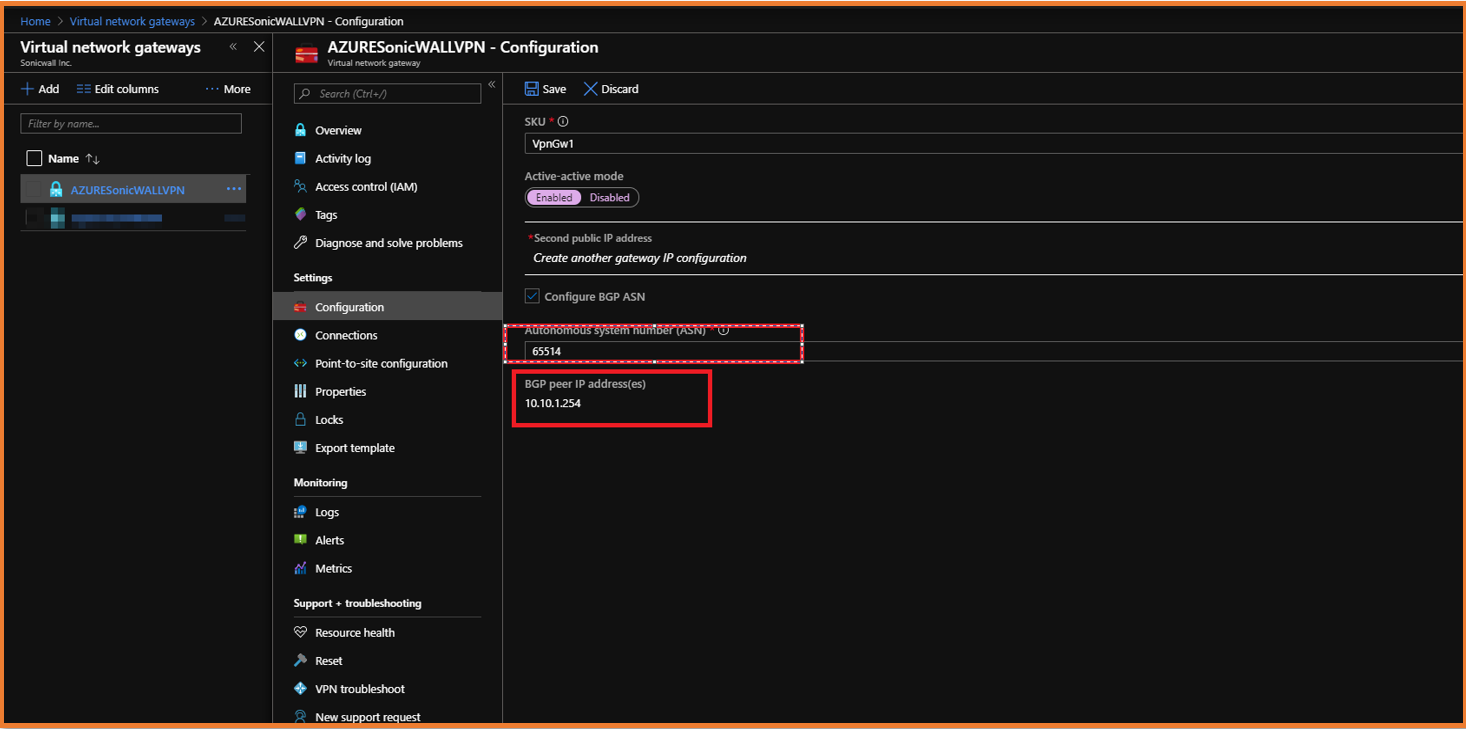Click the AZURESonicWALLVPN gateway lock icon
Viewport: 1466px width, 729px height.
pyautogui.click(x=56, y=189)
